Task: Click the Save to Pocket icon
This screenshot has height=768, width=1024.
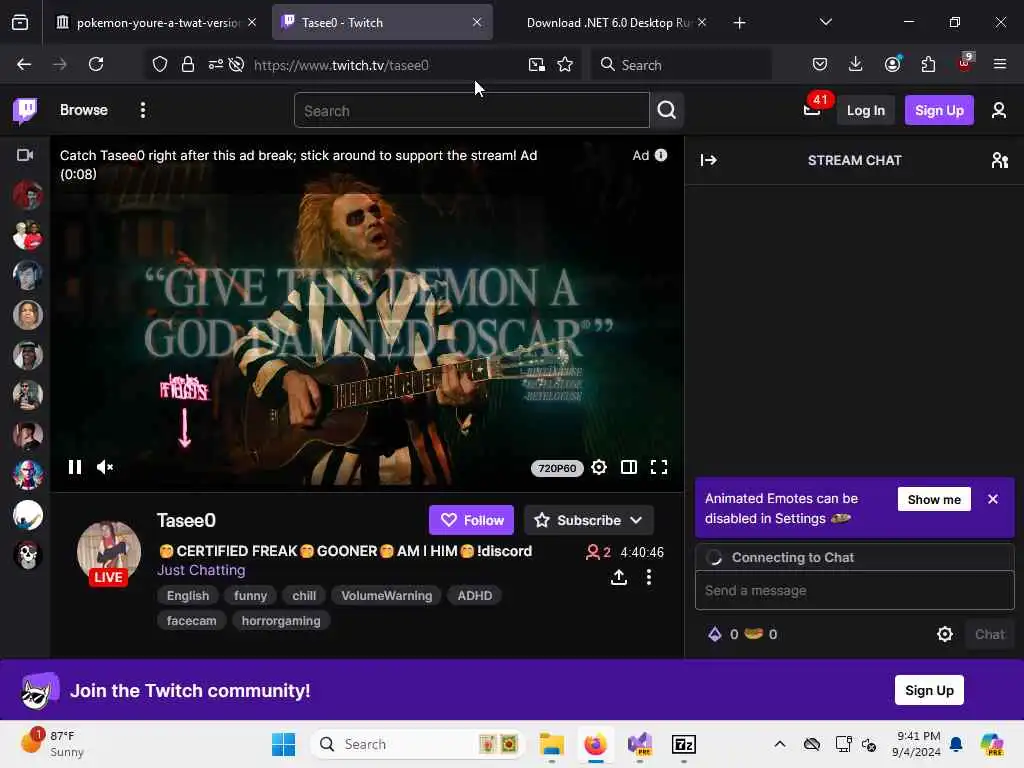Action: (x=820, y=64)
